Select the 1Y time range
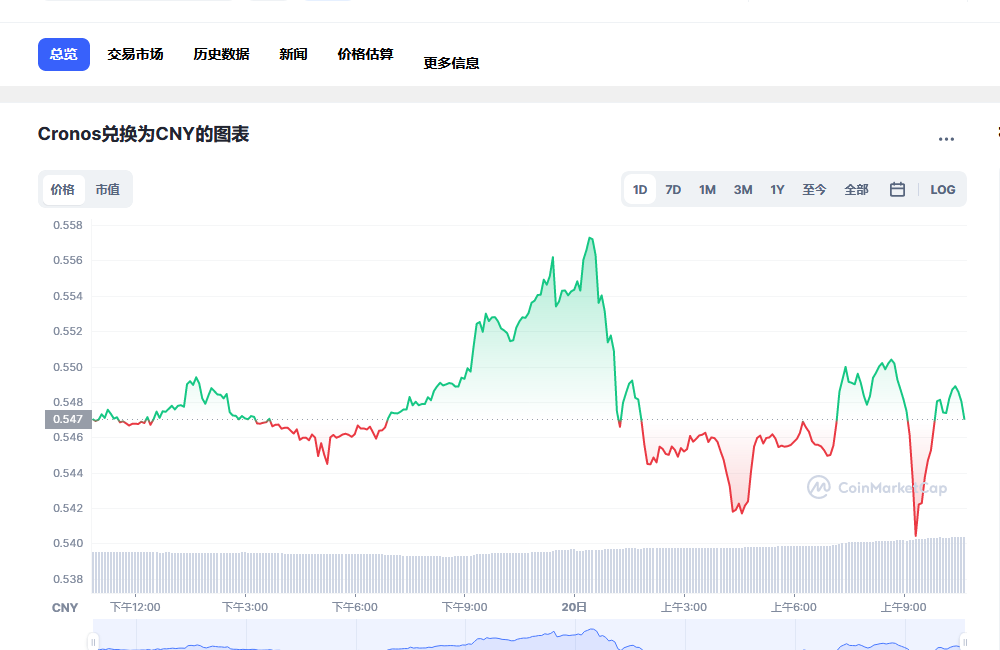The height and width of the screenshot is (650, 1000). 777,189
